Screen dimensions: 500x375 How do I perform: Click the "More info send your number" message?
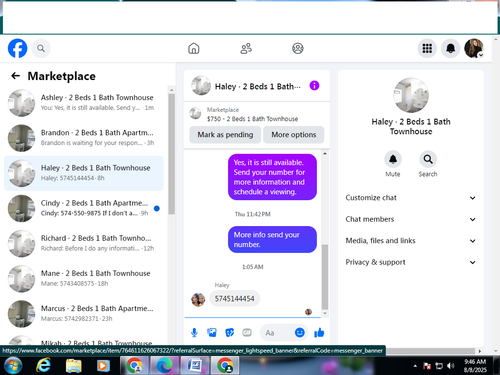(272, 240)
